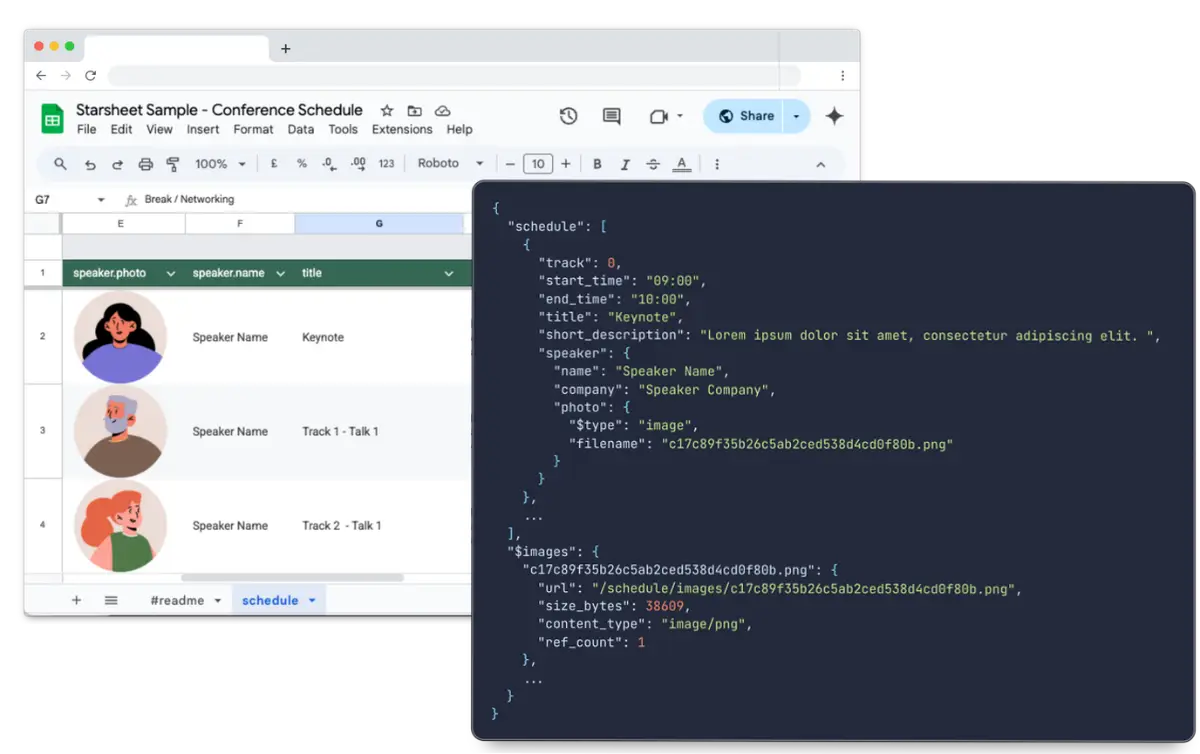
Task: Toggle italic formatting
Action: pyautogui.click(x=625, y=164)
